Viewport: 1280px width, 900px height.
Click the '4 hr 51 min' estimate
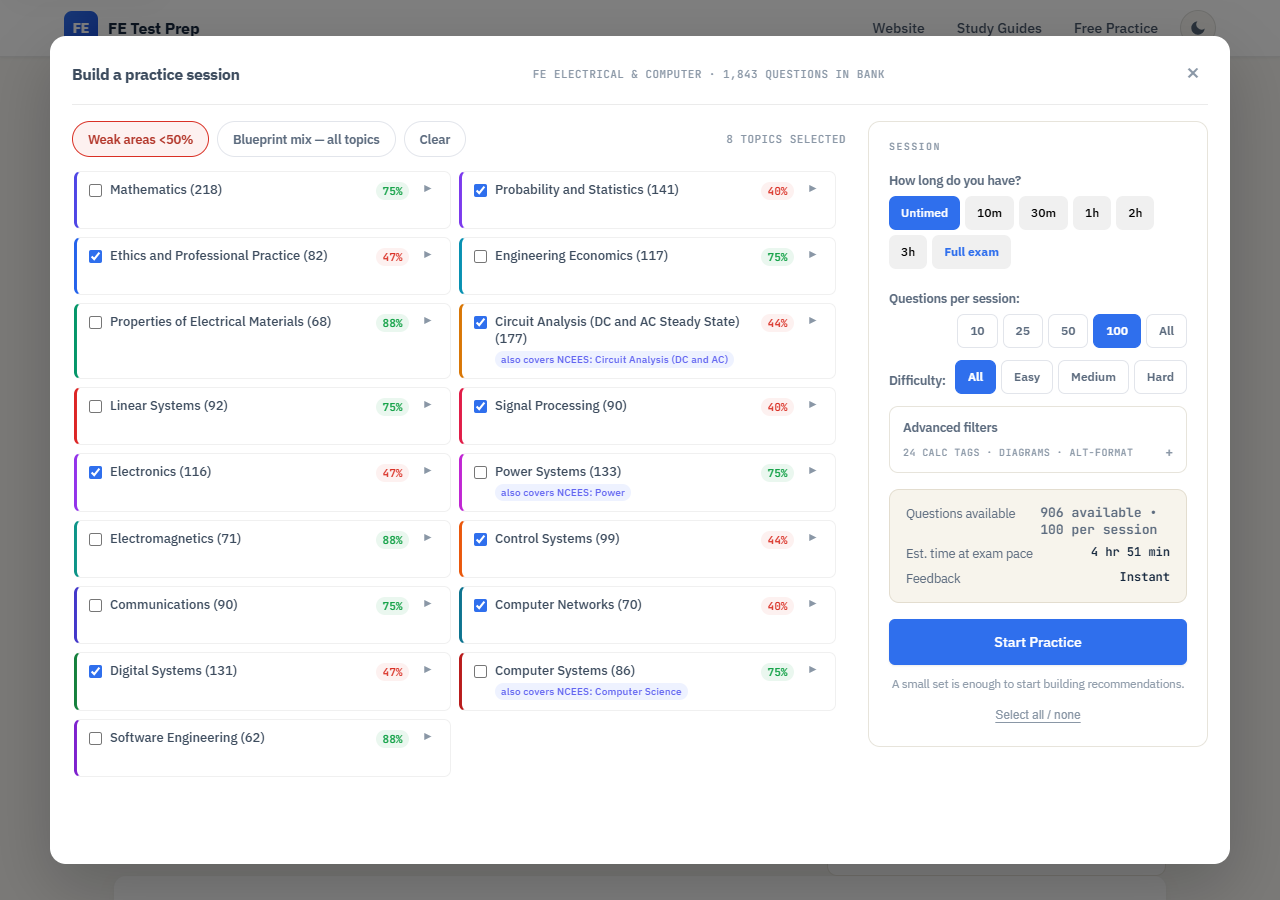[x=1130, y=552]
